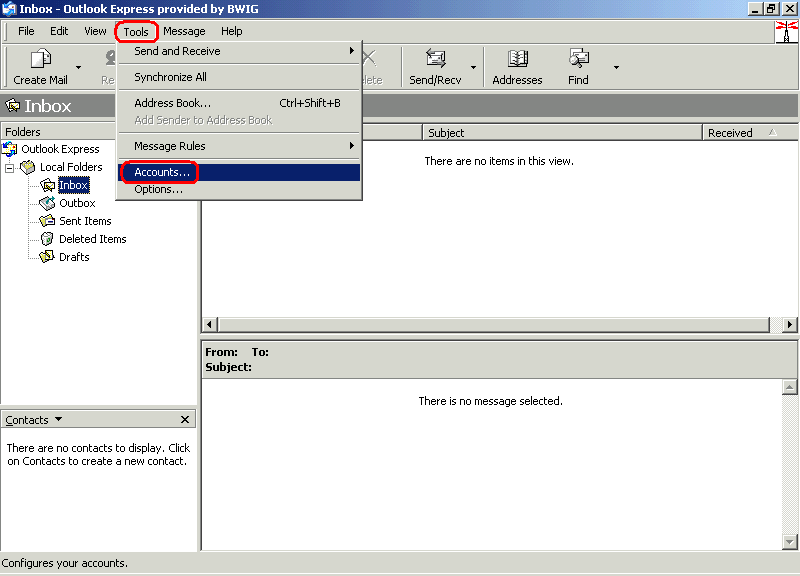Viewport: 800px width, 576px height.
Task: Select the Local Folders label
Action: (71, 167)
